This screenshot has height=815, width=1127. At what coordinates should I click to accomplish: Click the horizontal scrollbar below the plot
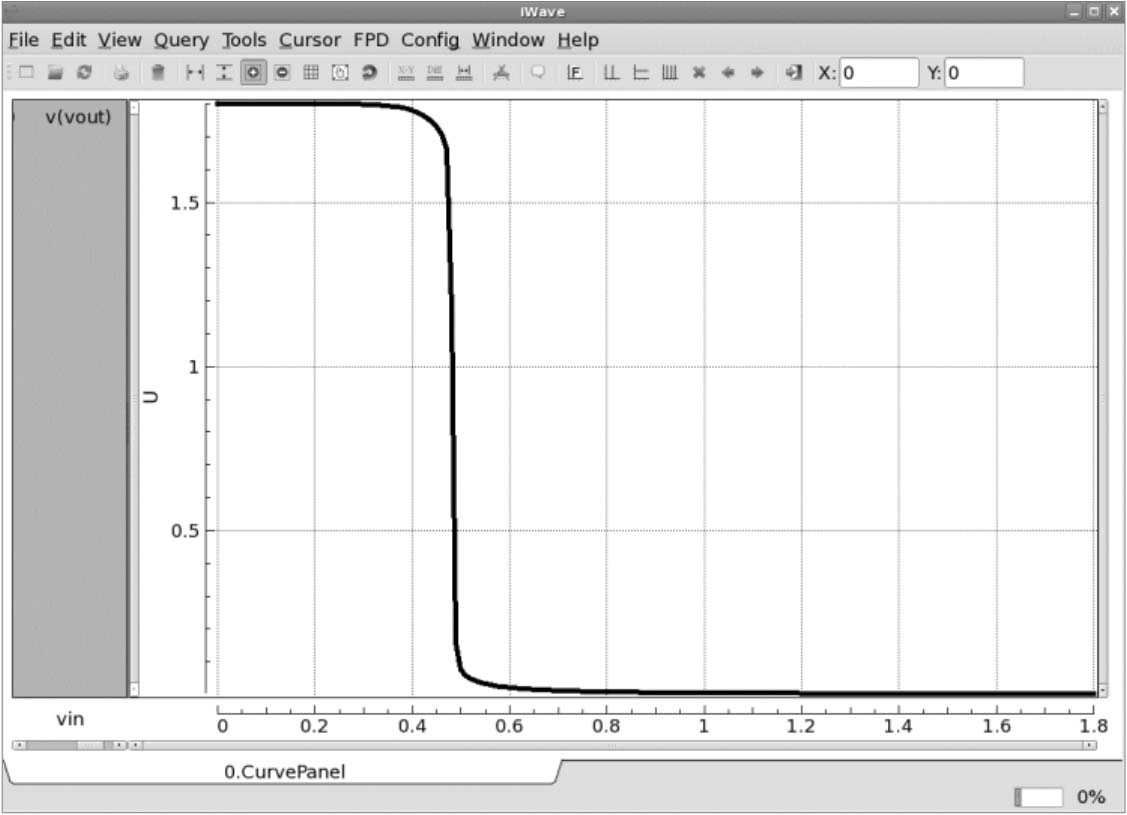tap(612, 745)
